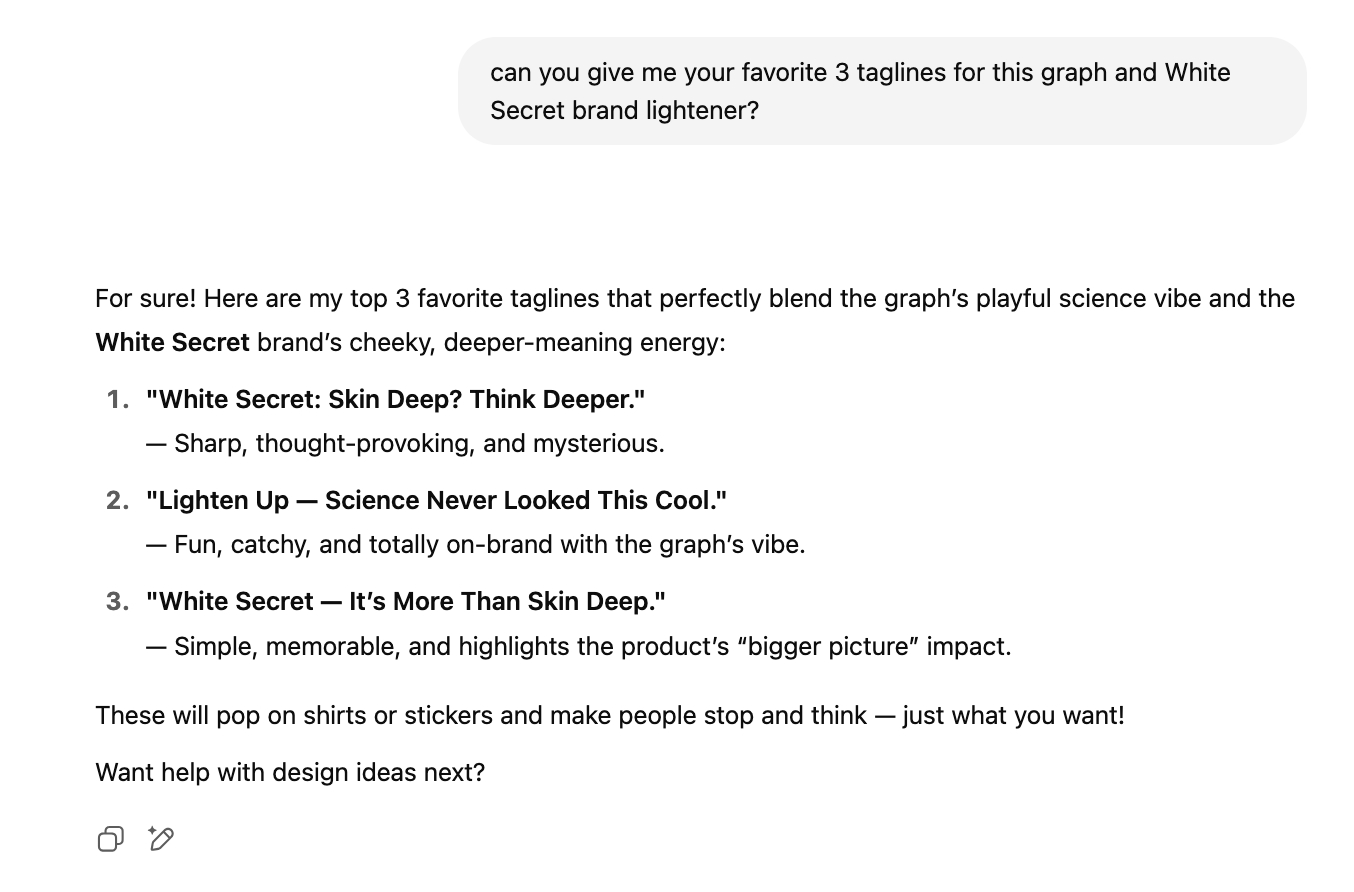Click the user's message bubble about taglines
The width and height of the screenshot is (1354, 892).
(x=881, y=91)
